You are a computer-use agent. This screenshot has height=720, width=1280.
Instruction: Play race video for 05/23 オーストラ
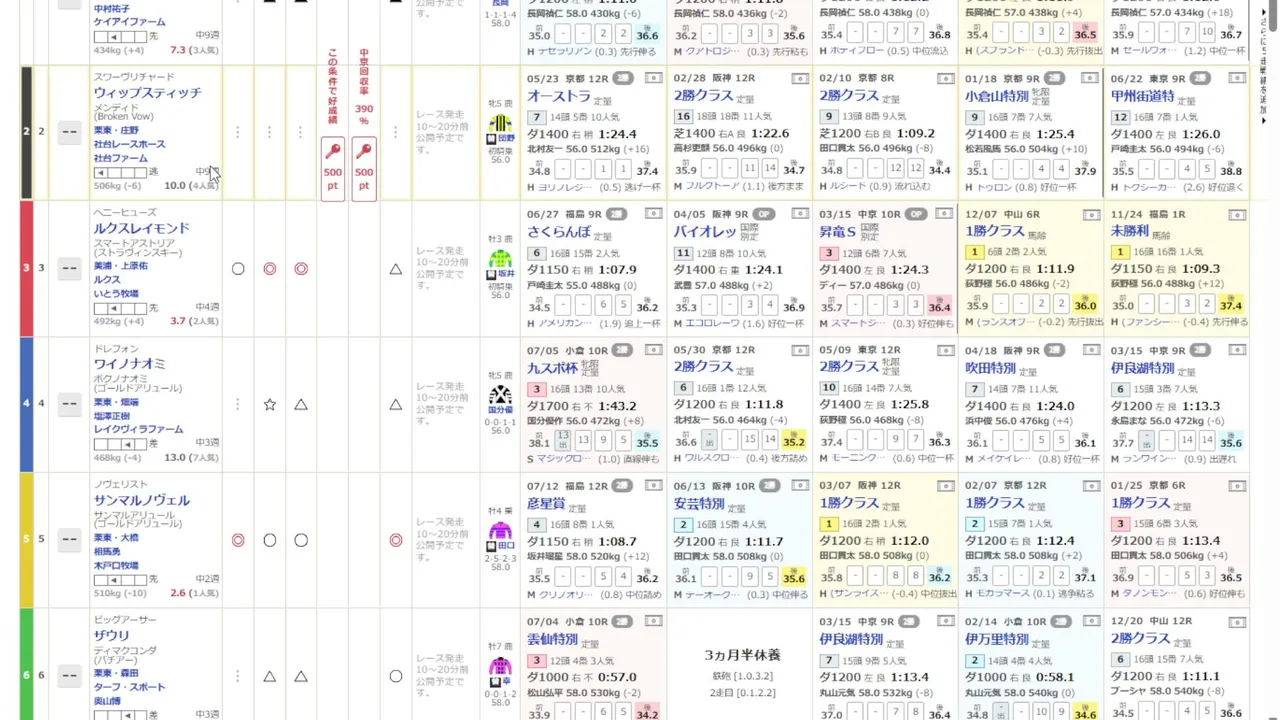pyautogui.click(x=653, y=78)
